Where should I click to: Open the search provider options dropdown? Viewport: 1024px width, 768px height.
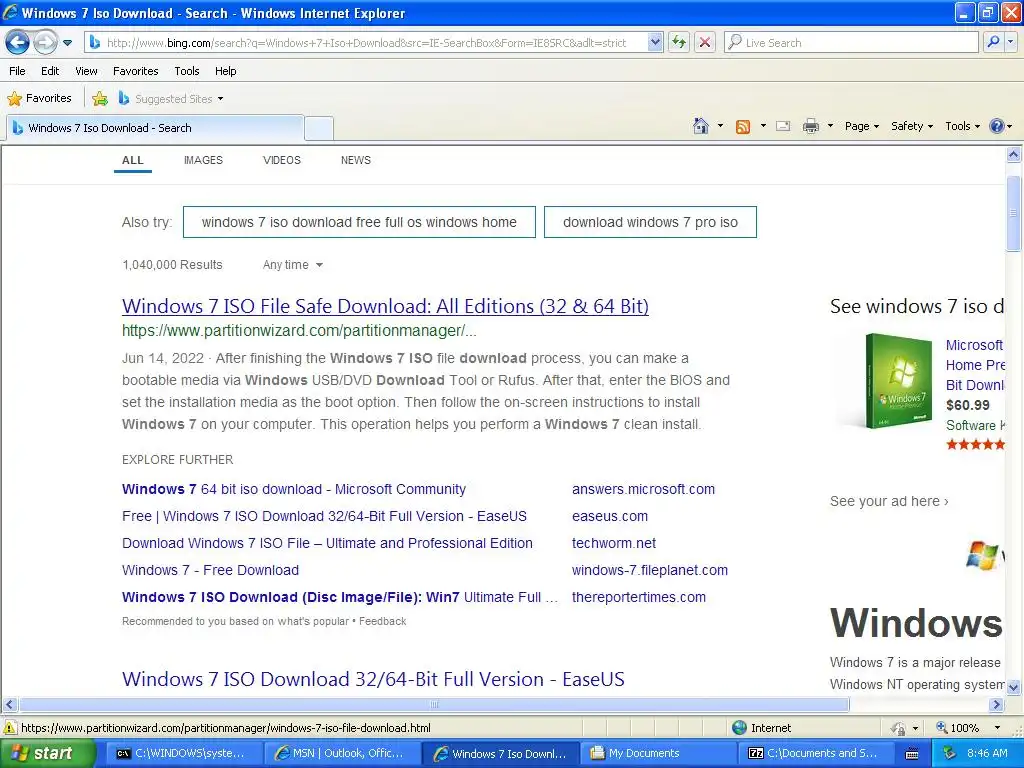tap(1011, 42)
